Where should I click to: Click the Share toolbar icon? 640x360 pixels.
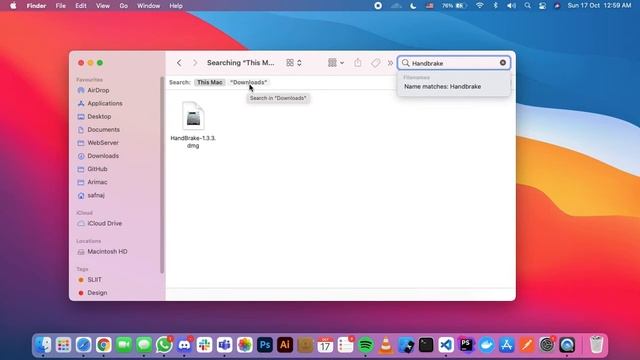point(358,63)
